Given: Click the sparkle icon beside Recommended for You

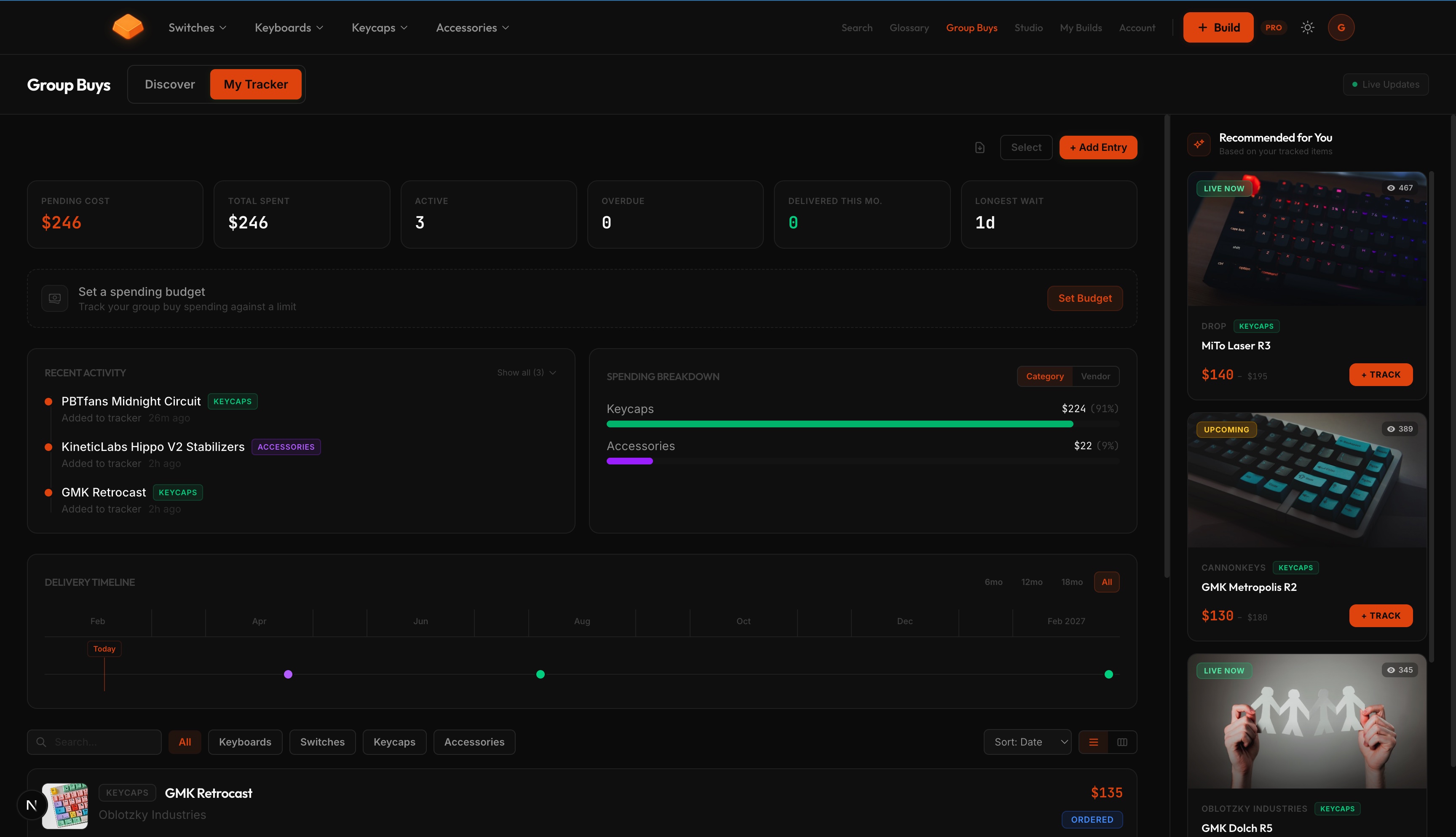Looking at the screenshot, I should pyautogui.click(x=1199, y=144).
